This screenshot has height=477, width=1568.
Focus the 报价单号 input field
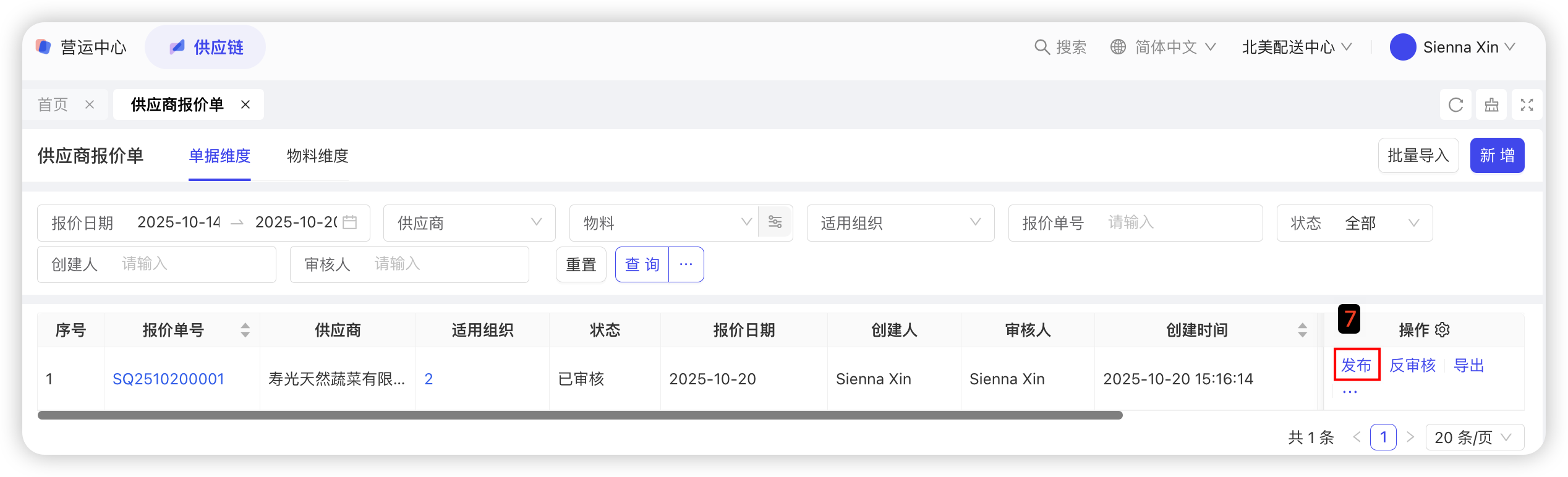[1175, 223]
